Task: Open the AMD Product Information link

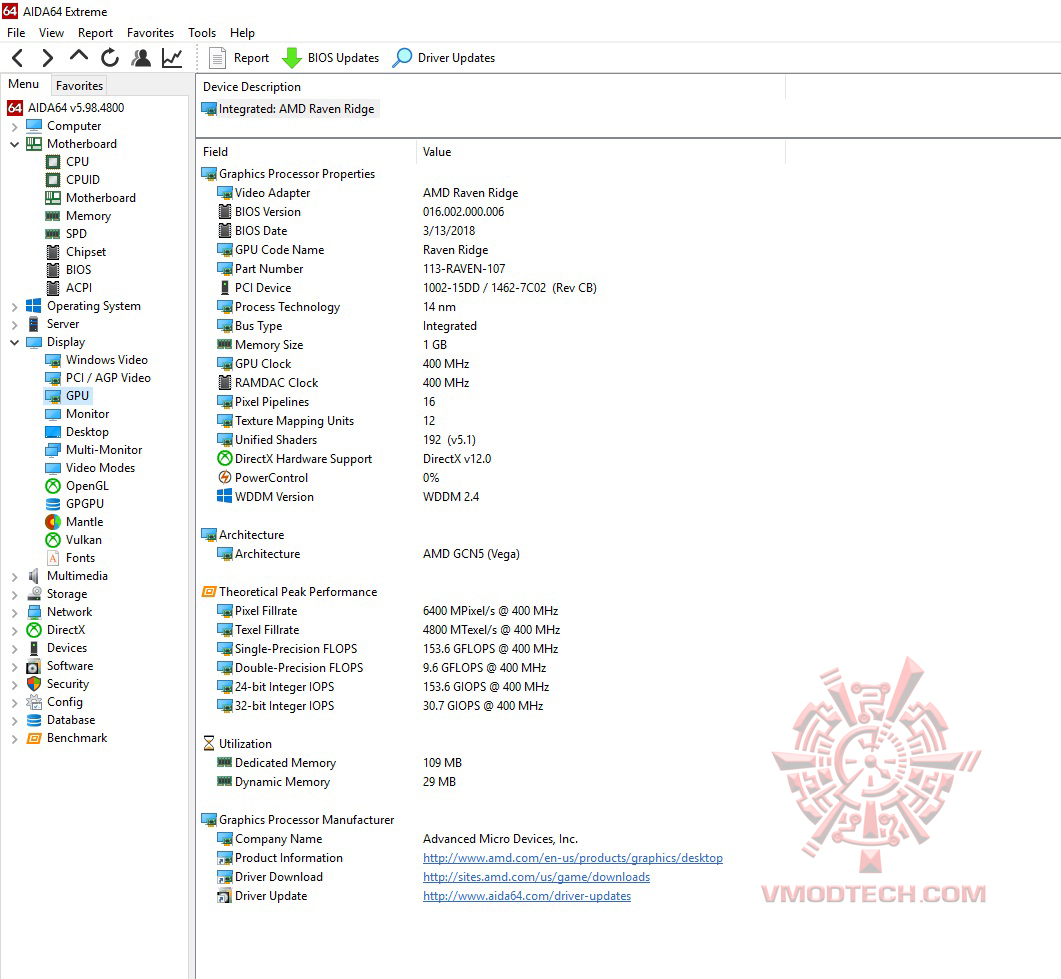Action: [572, 858]
